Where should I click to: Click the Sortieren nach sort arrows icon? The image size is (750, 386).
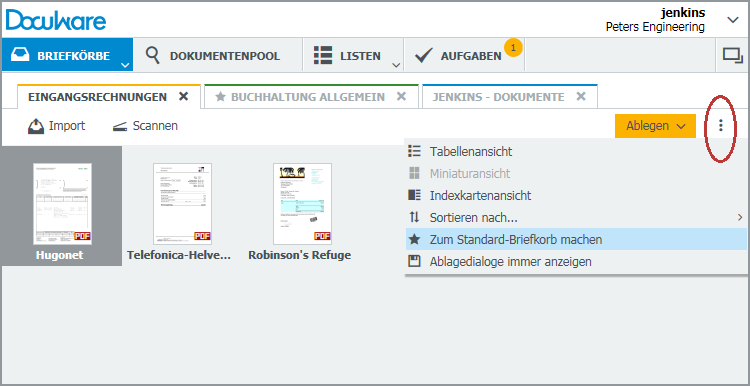coord(414,218)
